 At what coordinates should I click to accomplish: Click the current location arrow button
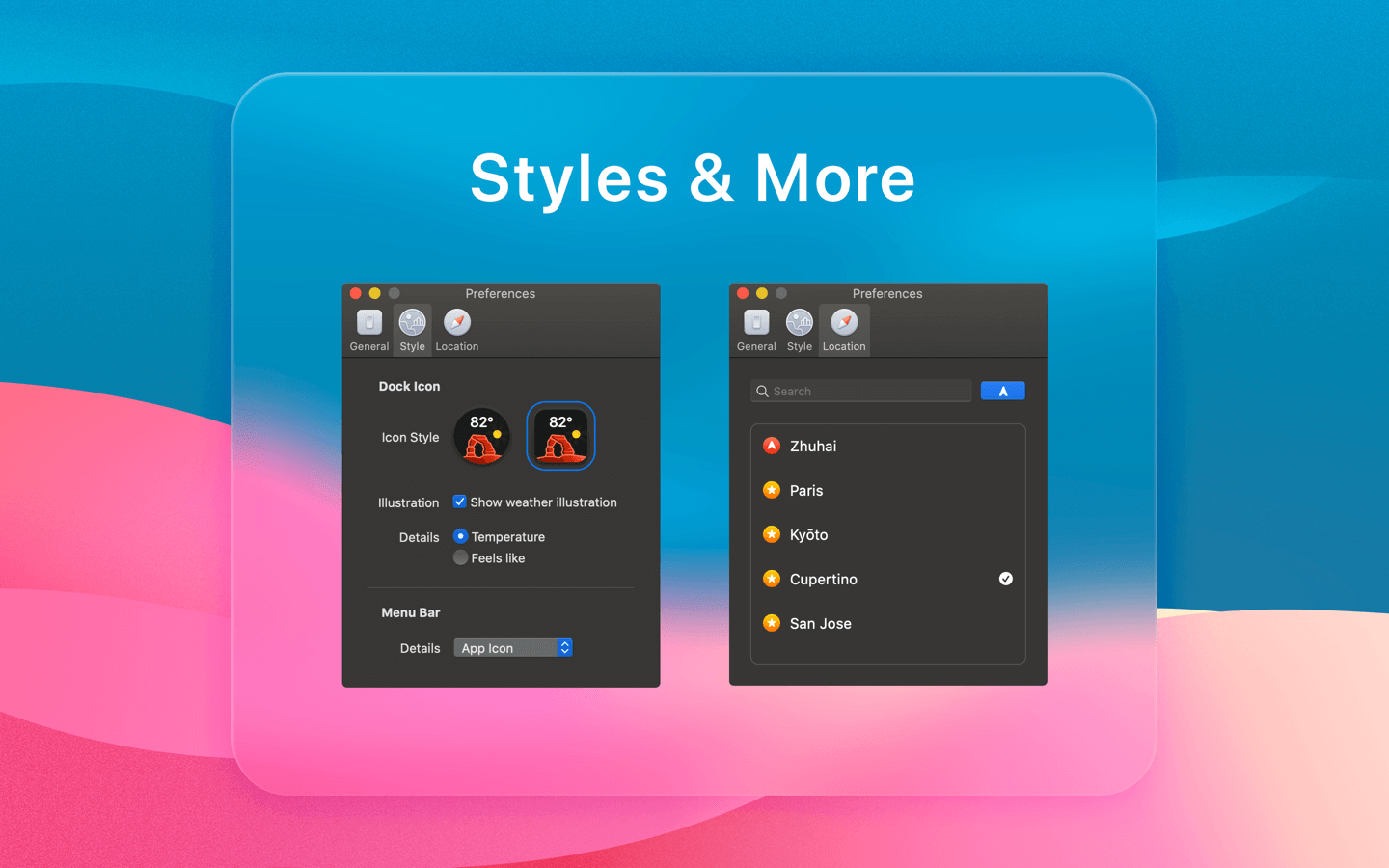1002,391
